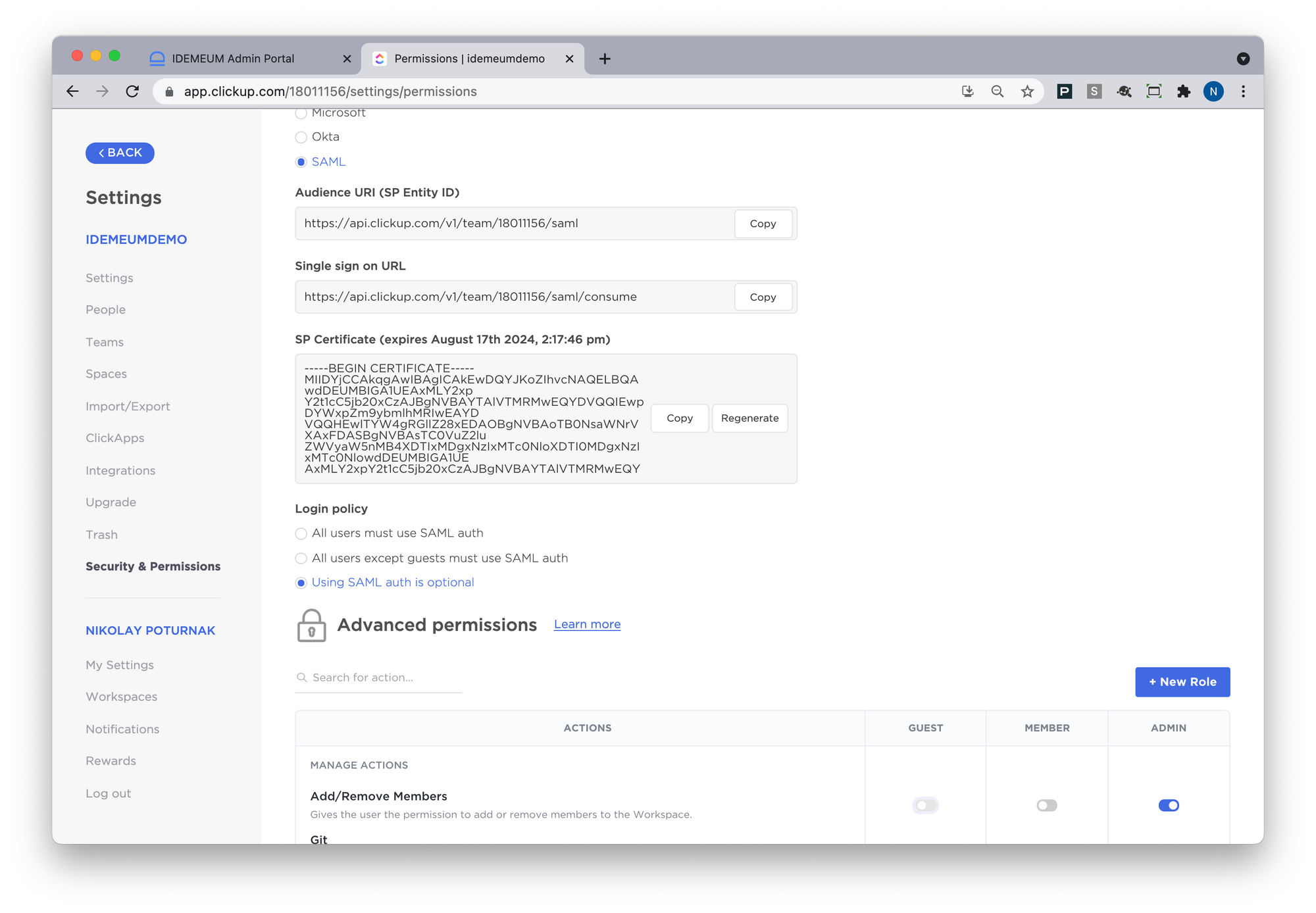The image size is (1316, 913).
Task: Open Integrations in the sidebar
Action: click(x=120, y=470)
